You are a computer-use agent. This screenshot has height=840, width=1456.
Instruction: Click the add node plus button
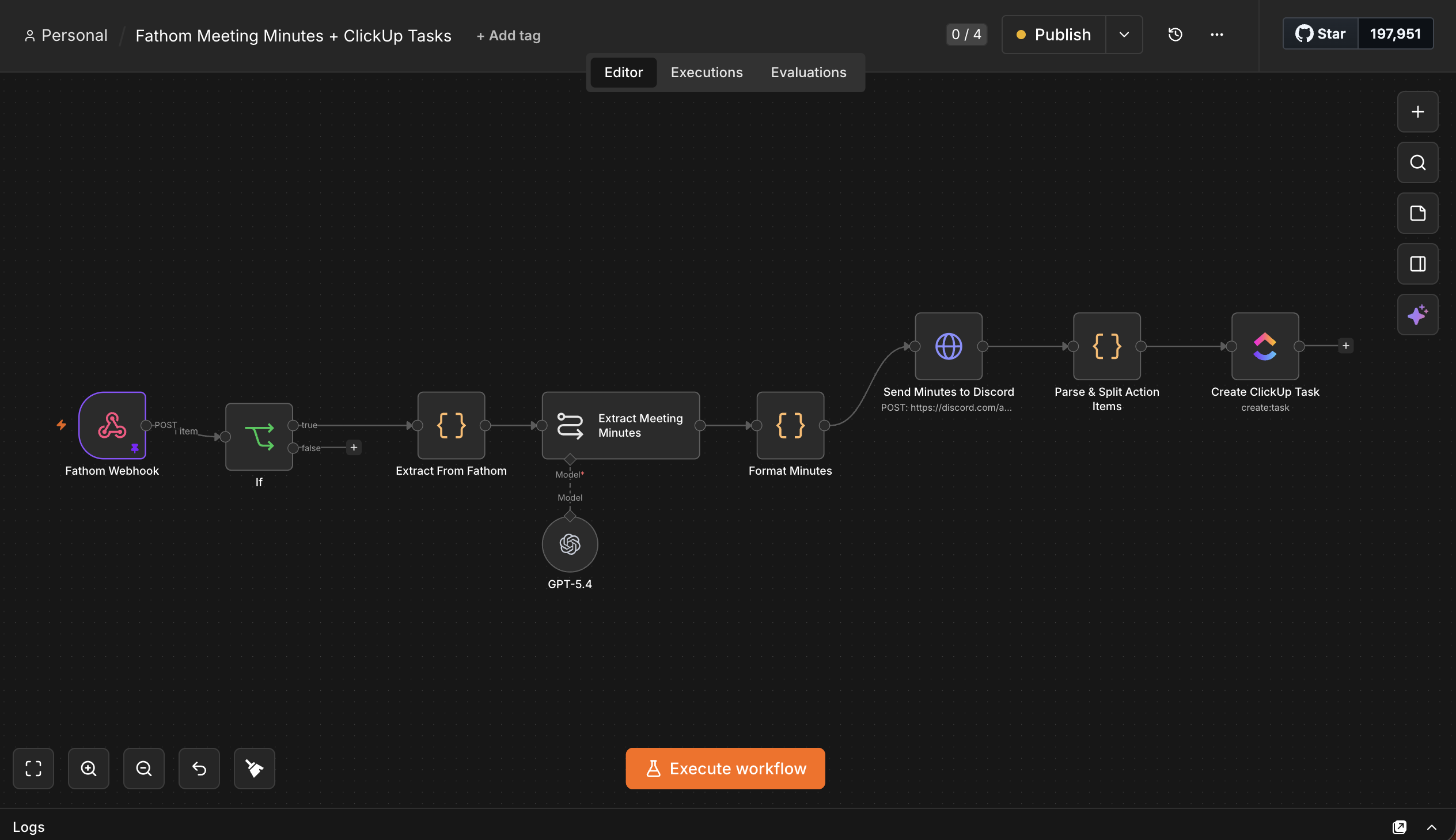coord(1418,112)
